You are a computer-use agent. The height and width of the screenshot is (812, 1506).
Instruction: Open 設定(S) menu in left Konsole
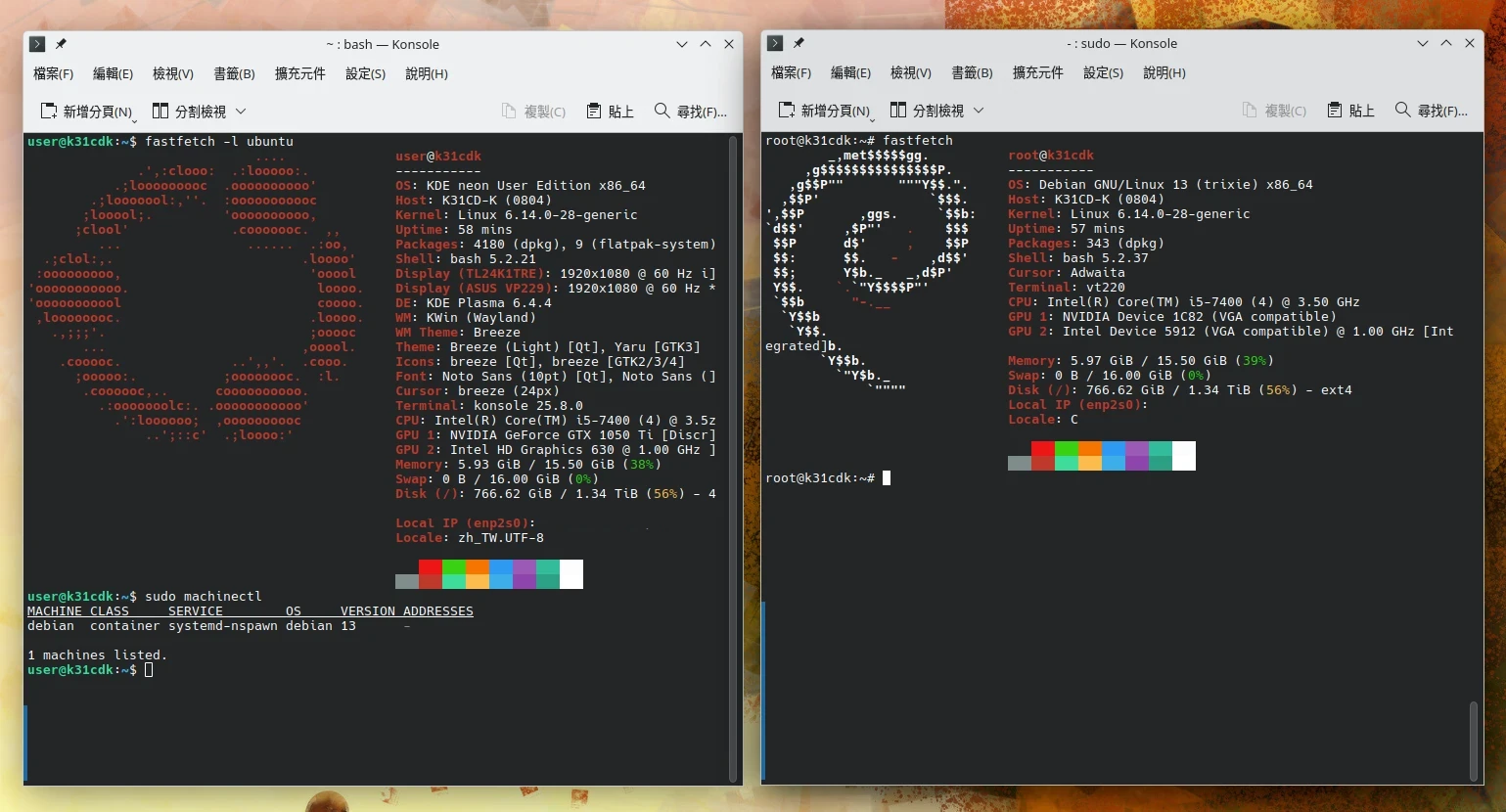click(x=365, y=73)
